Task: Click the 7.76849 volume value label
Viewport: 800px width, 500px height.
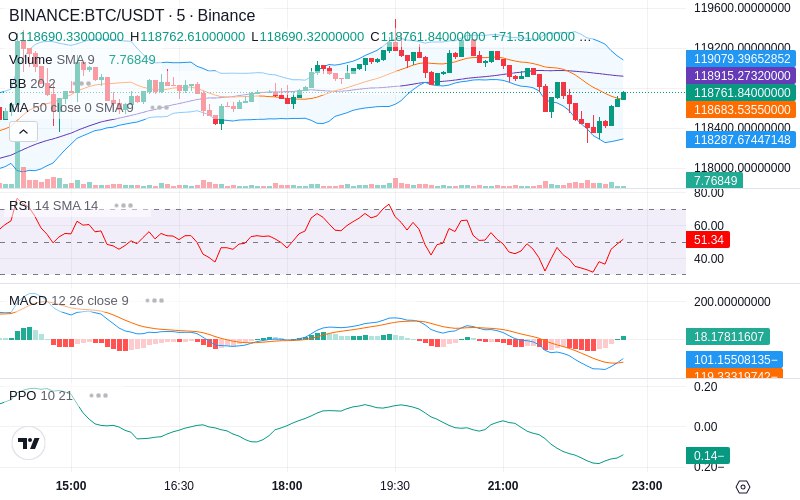Action: pos(714,180)
